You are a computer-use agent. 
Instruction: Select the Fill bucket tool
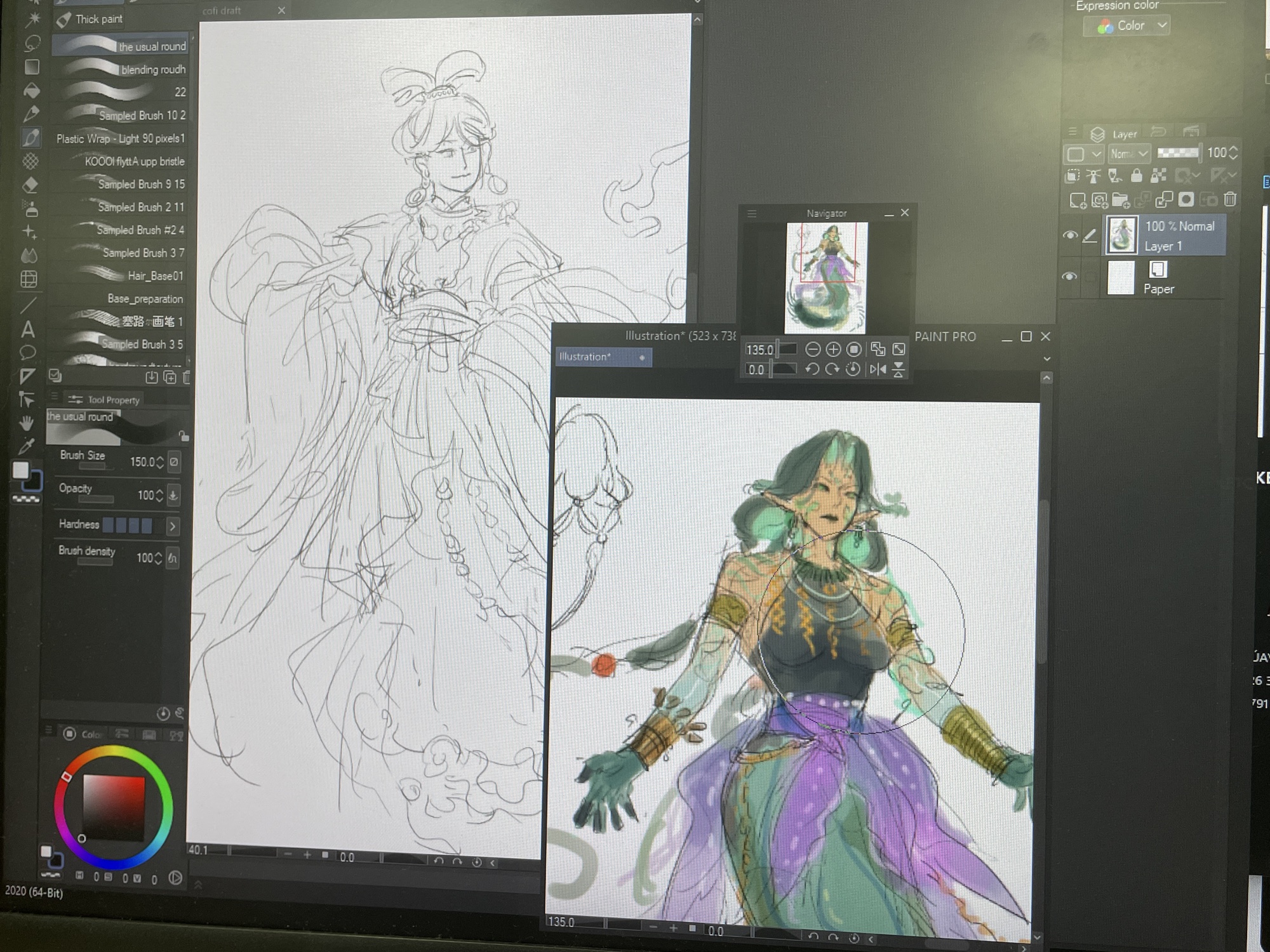(31, 90)
